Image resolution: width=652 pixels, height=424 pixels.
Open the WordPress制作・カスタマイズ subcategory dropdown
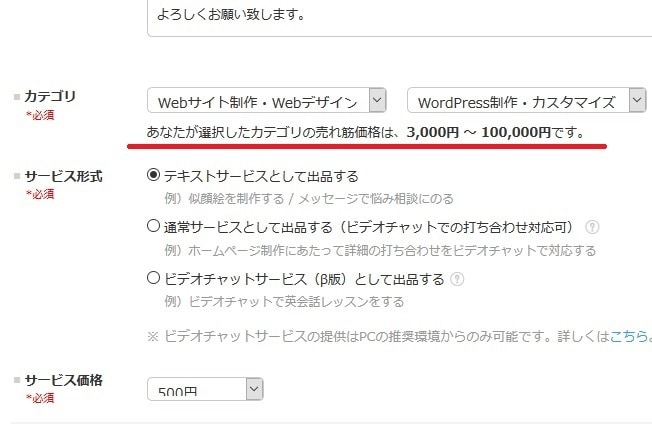click(526, 100)
